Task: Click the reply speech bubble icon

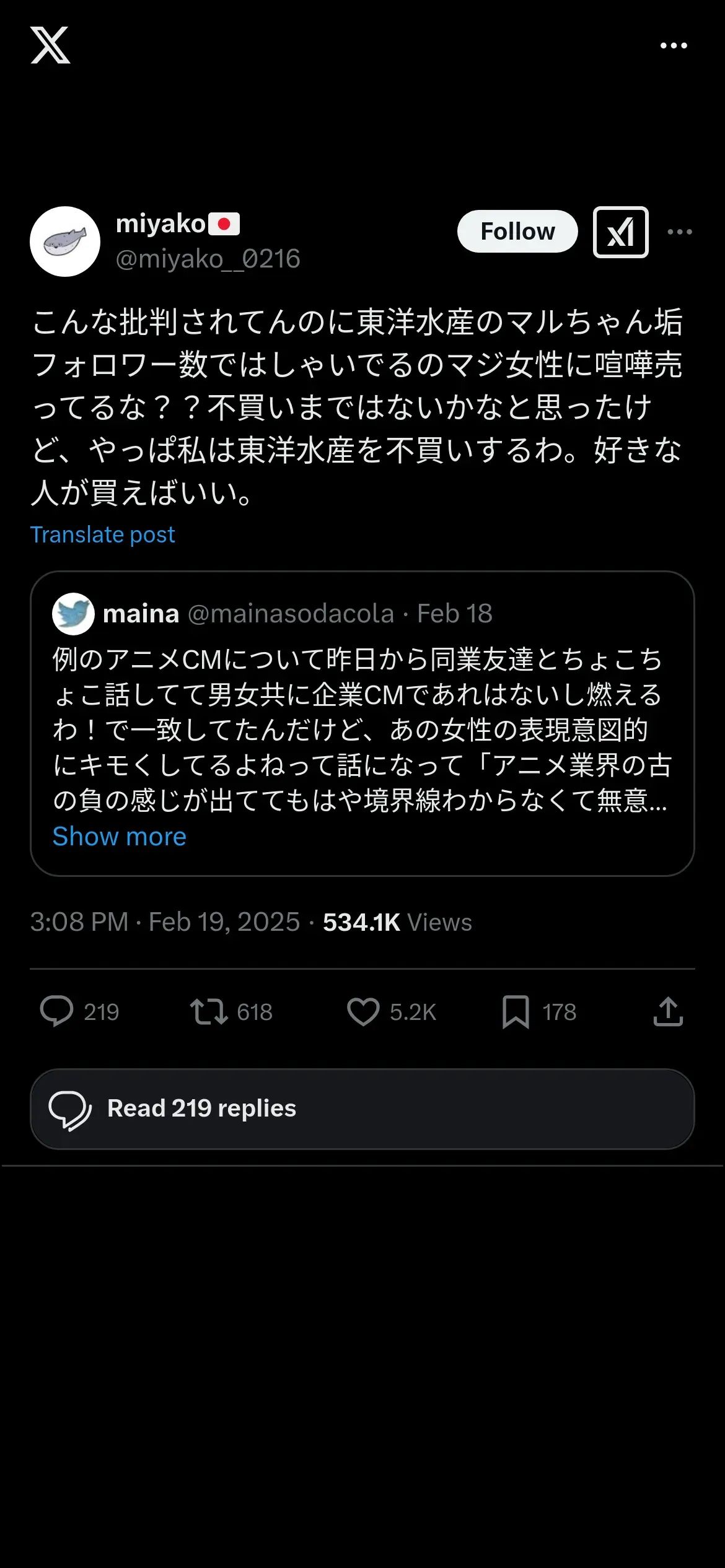Action: (56, 1012)
